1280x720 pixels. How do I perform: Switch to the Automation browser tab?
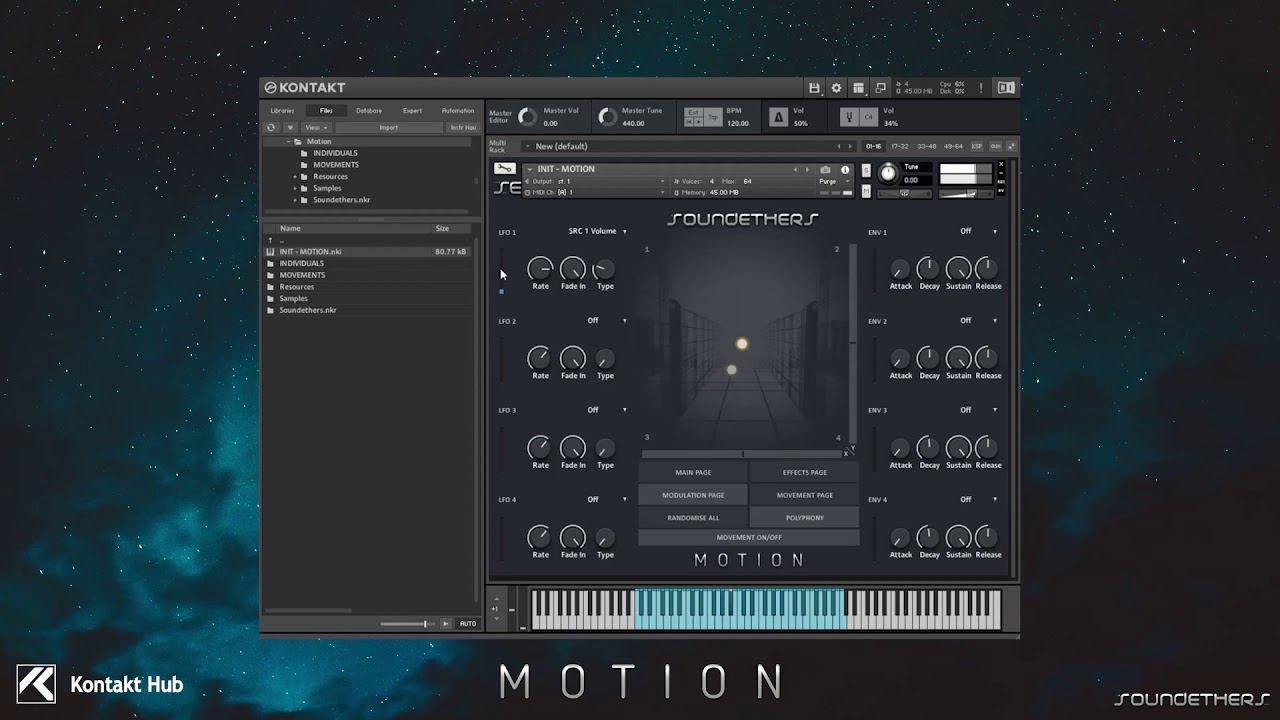click(458, 110)
